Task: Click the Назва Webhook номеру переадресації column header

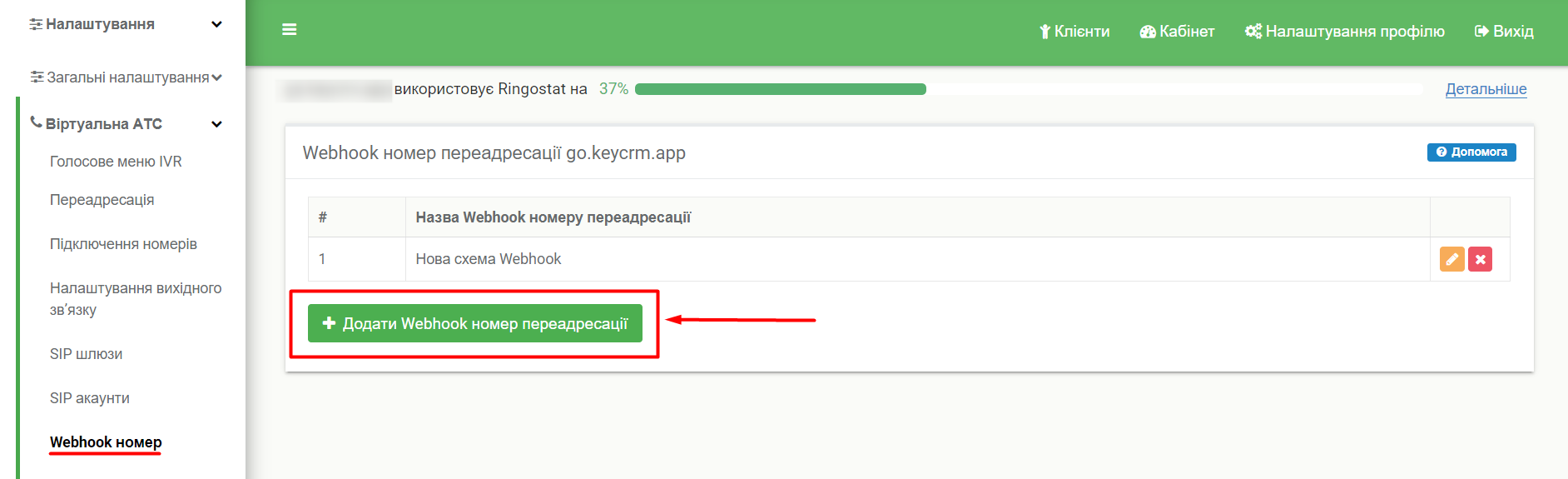Action: (917, 217)
